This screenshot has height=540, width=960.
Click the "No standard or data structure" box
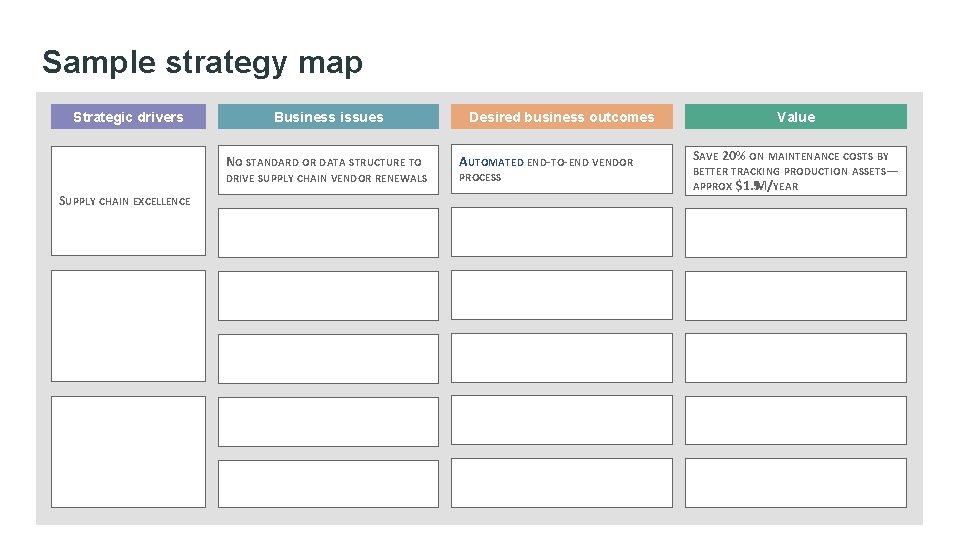click(x=328, y=170)
